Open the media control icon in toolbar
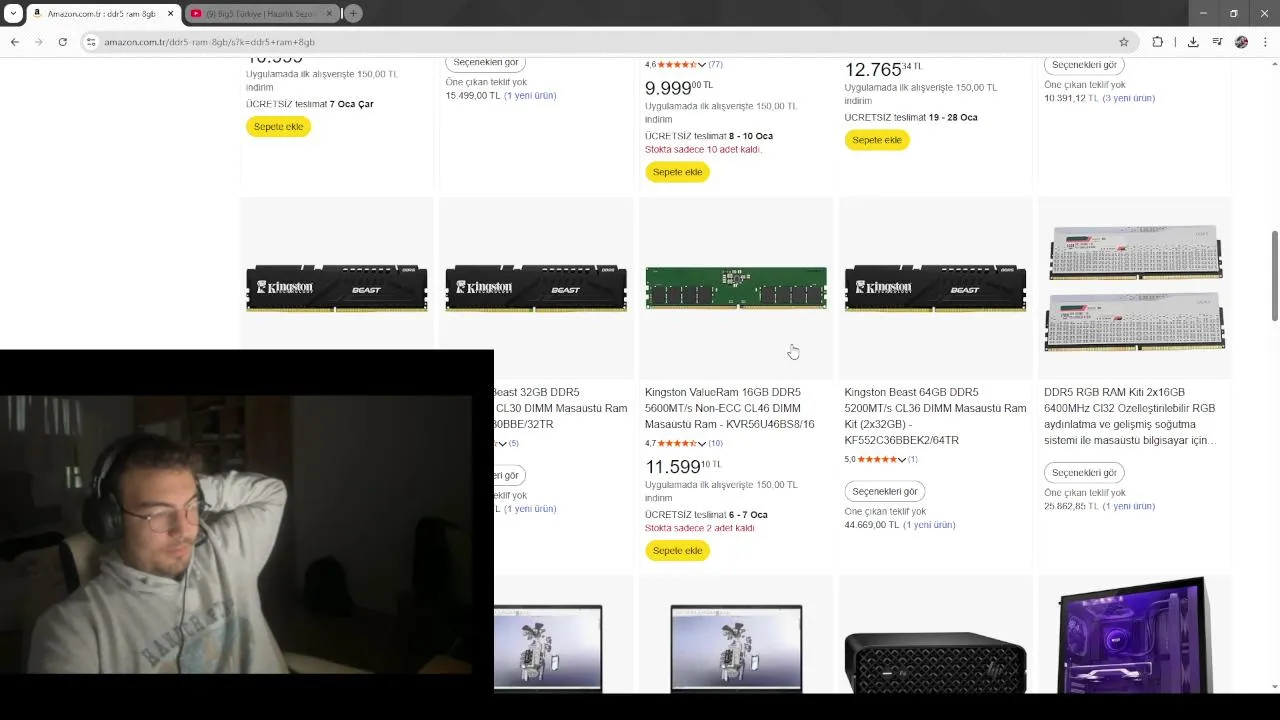Viewport: 1280px width, 720px height. (1217, 42)
